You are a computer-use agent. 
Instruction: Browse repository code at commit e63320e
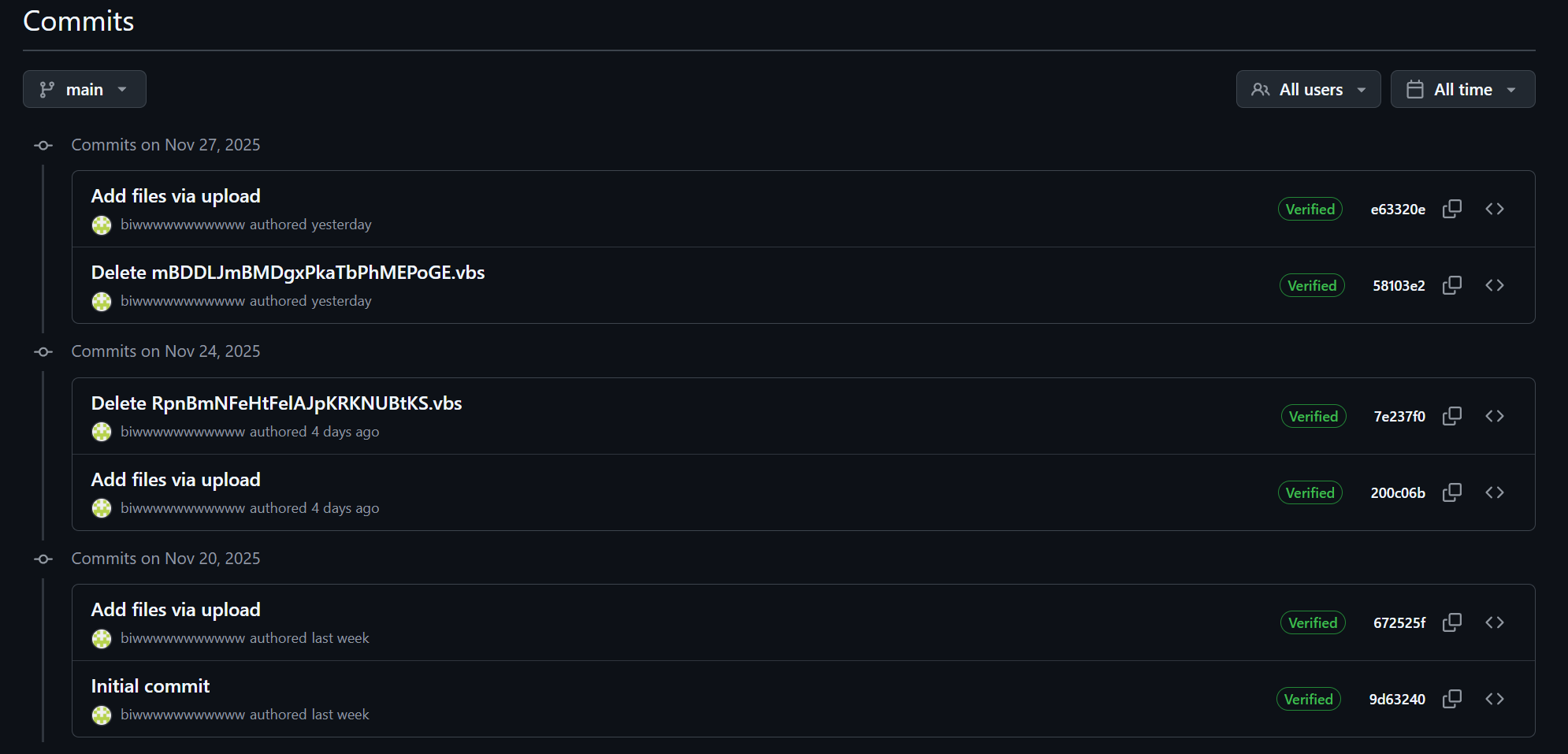click(x=1495, y=209)
